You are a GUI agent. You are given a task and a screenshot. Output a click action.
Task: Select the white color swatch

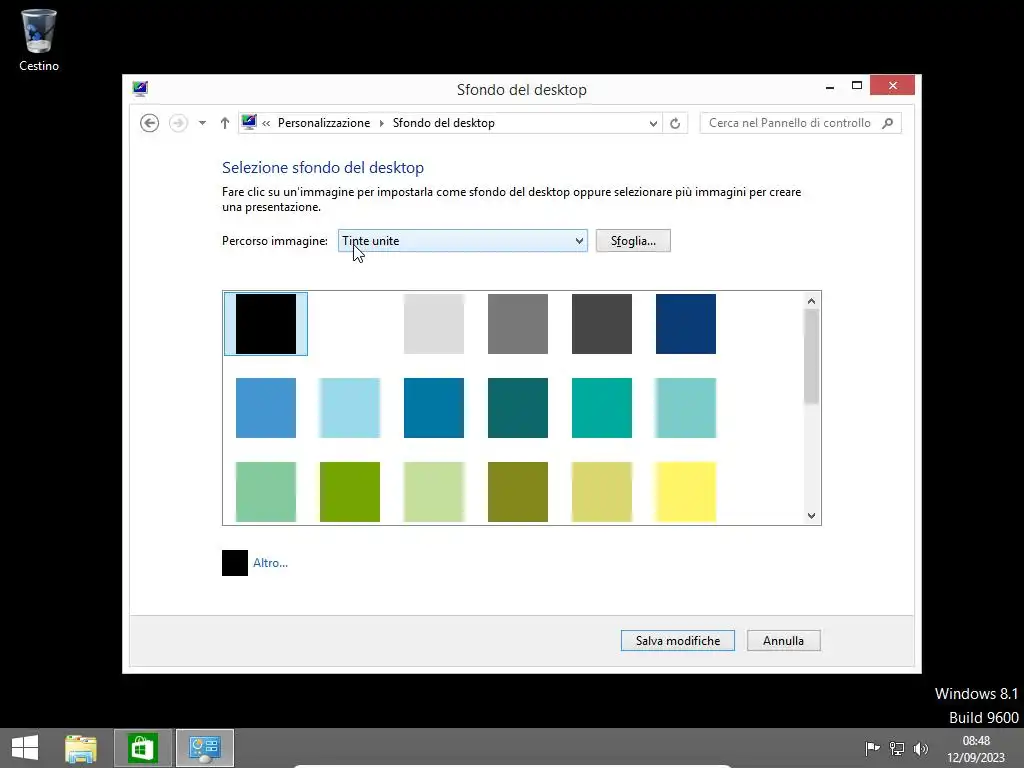350,324
